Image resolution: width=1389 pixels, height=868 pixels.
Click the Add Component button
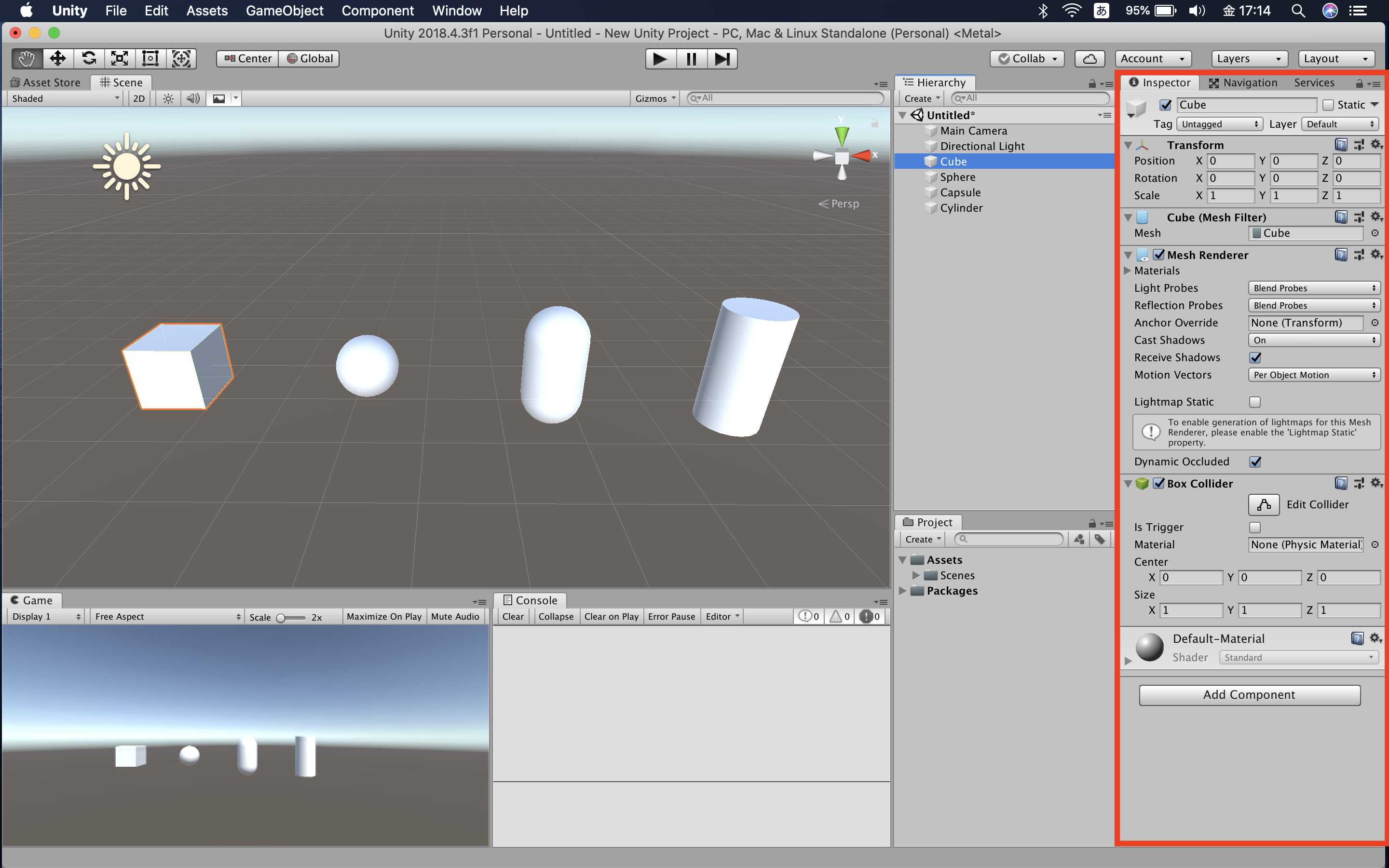[x=1250, y=694]
